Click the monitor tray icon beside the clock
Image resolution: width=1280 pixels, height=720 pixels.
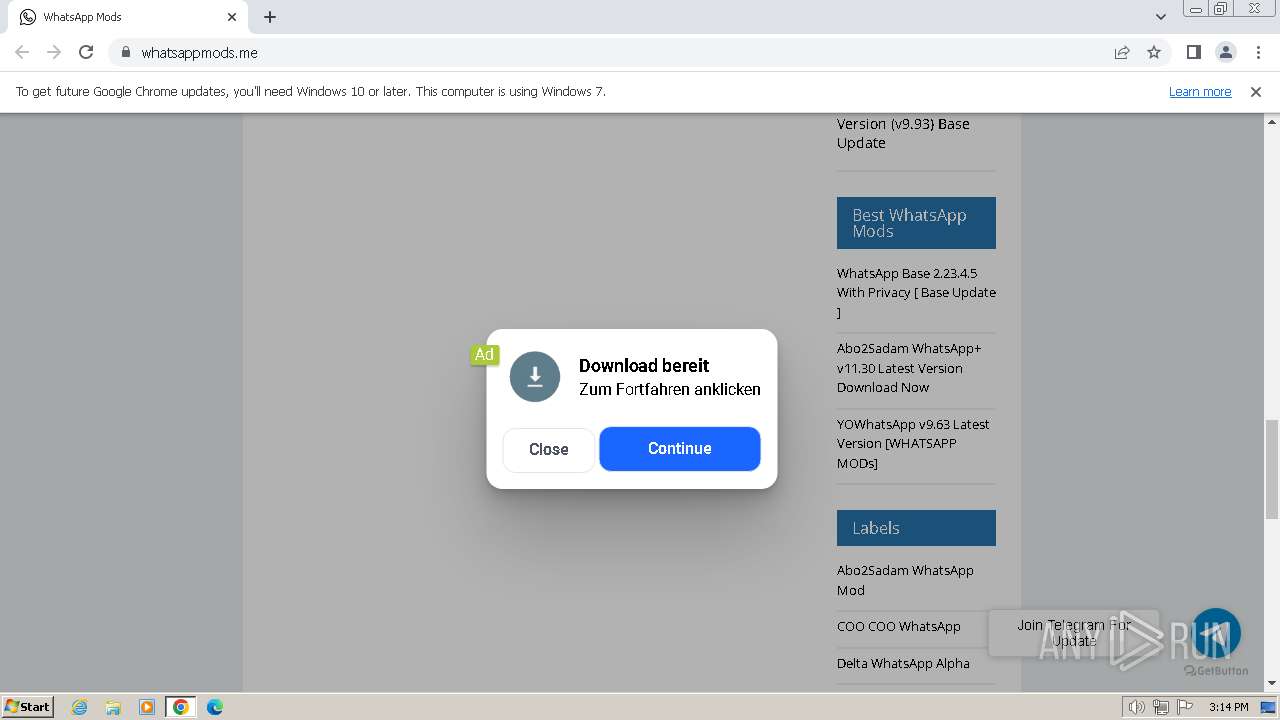point(1268,707)
